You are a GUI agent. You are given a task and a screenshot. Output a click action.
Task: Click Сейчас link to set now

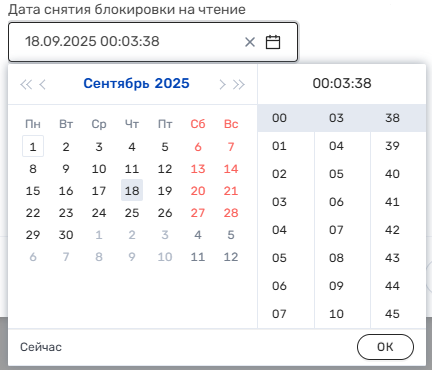41,347
